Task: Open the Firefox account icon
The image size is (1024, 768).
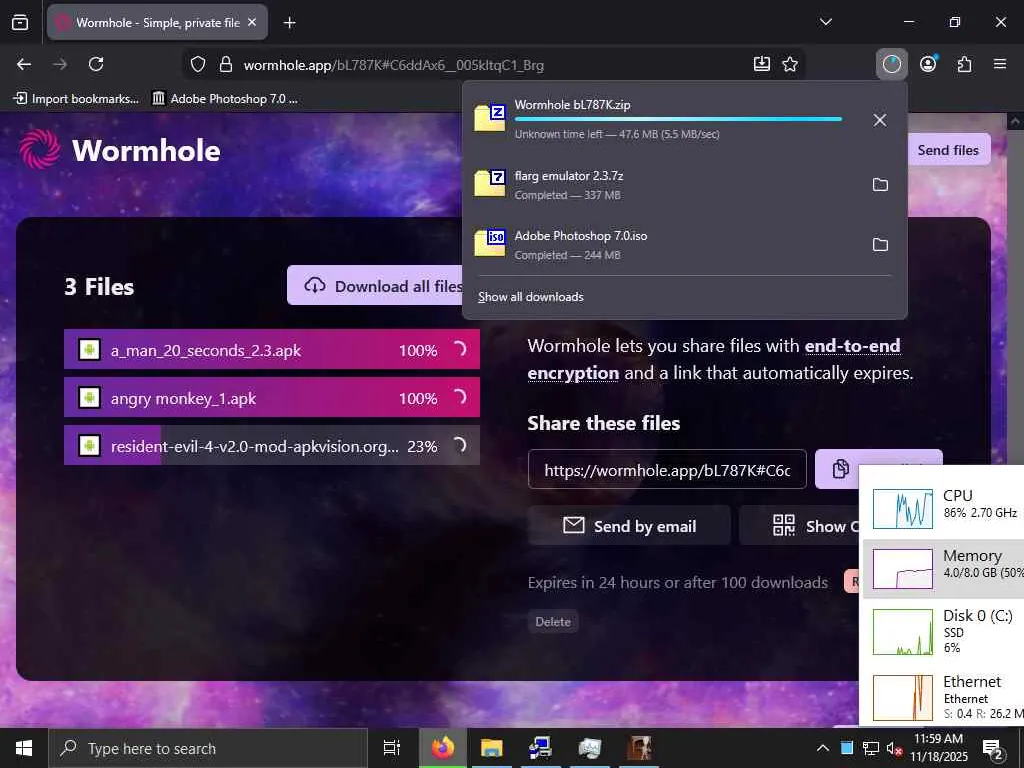Action: [928, 64]
